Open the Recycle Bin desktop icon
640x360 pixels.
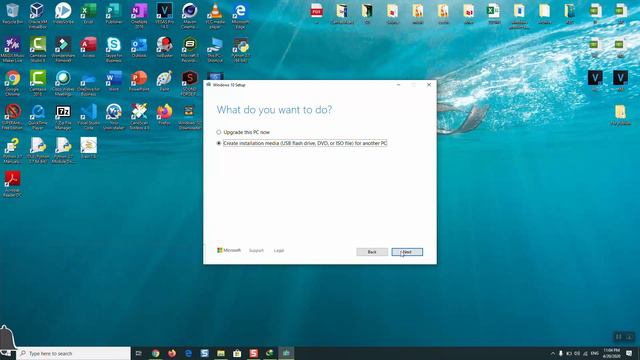[x=12, y=13]
